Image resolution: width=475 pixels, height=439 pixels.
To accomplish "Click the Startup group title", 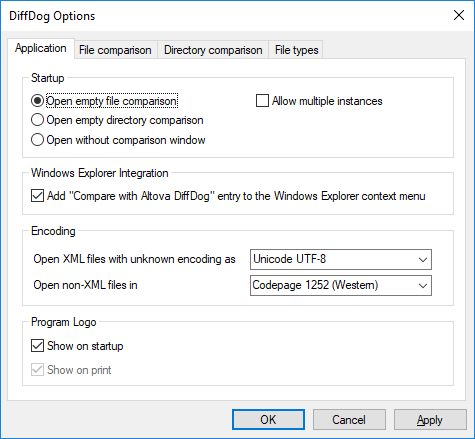I will point(48,78).
